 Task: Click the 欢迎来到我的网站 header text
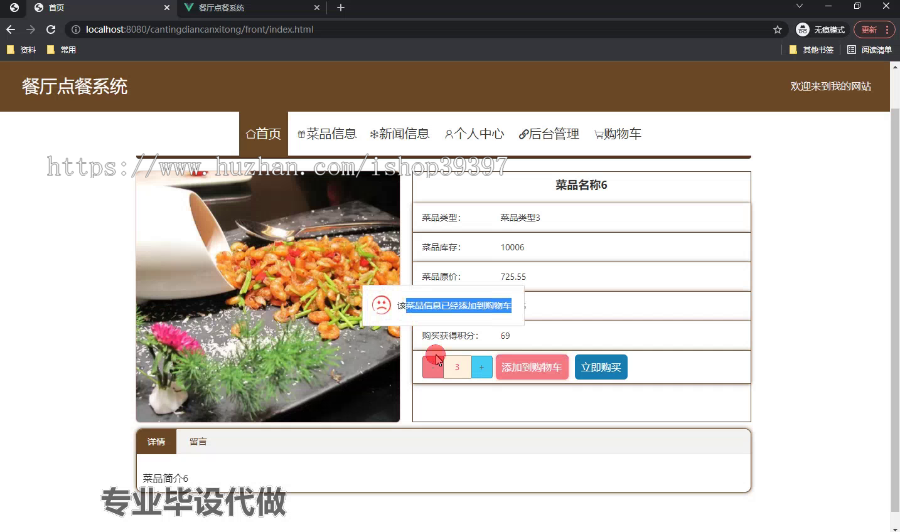pyautogui.click(x=831, y=86)
